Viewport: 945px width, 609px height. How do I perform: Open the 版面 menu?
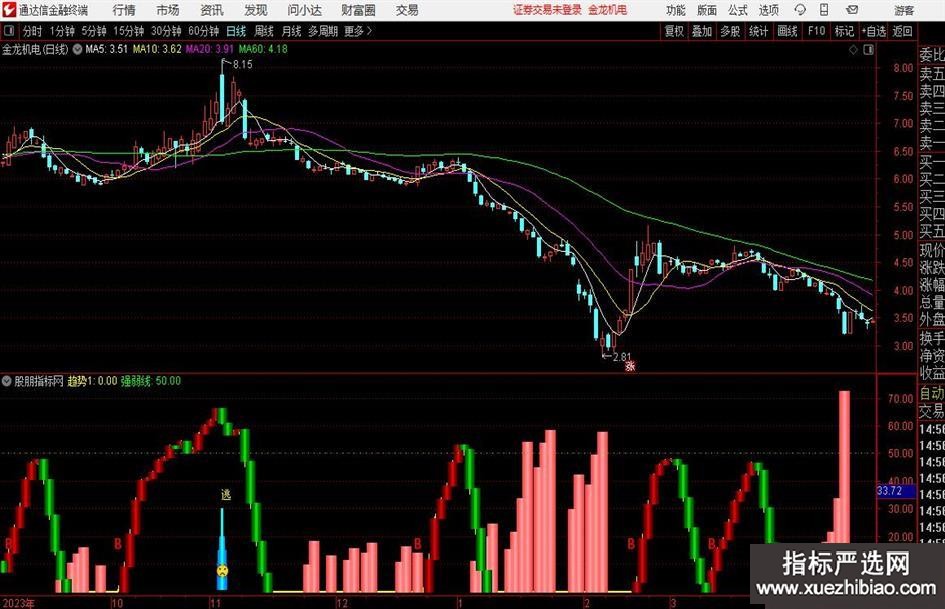coord(707,10)
